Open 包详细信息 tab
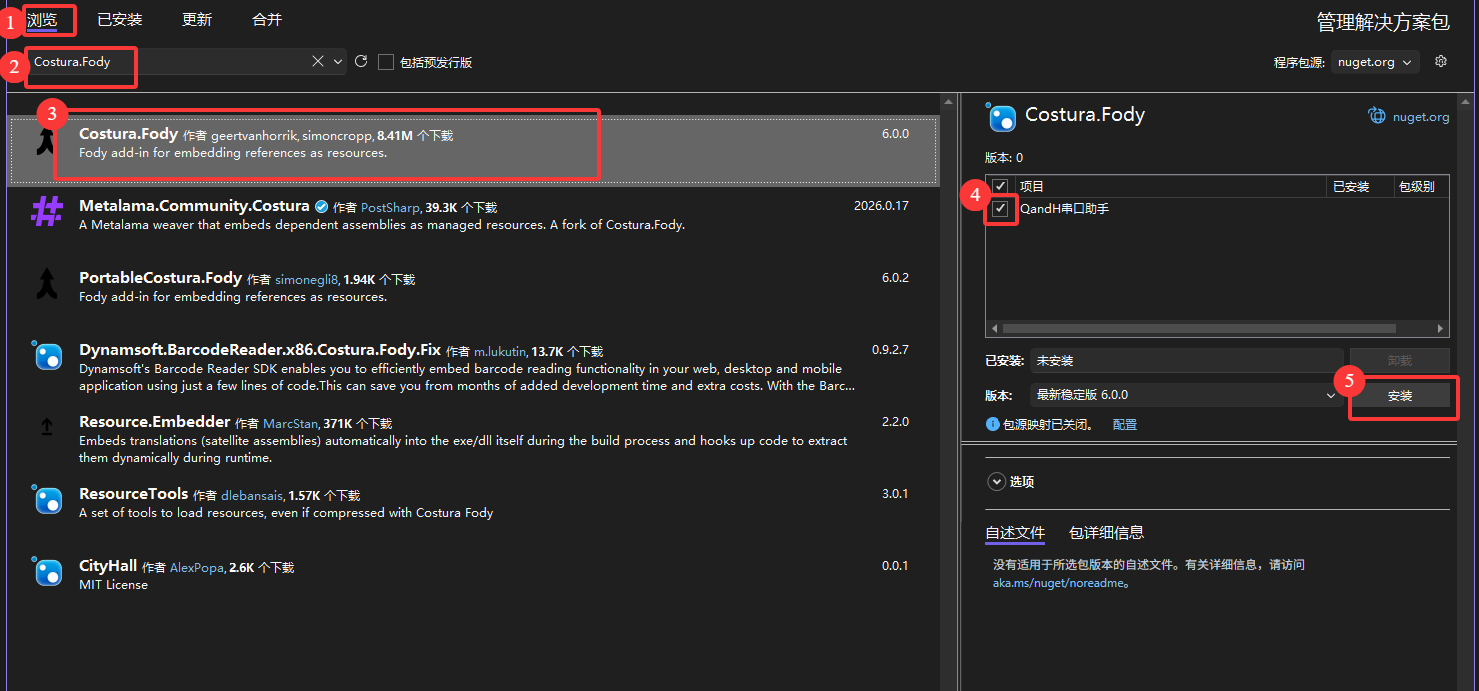This screenshot has width=1479, height=691. coord(1106,532)
